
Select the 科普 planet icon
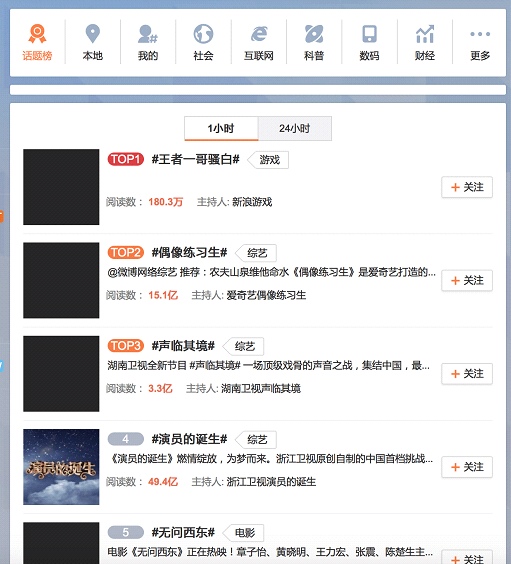(x=314, y=34)
